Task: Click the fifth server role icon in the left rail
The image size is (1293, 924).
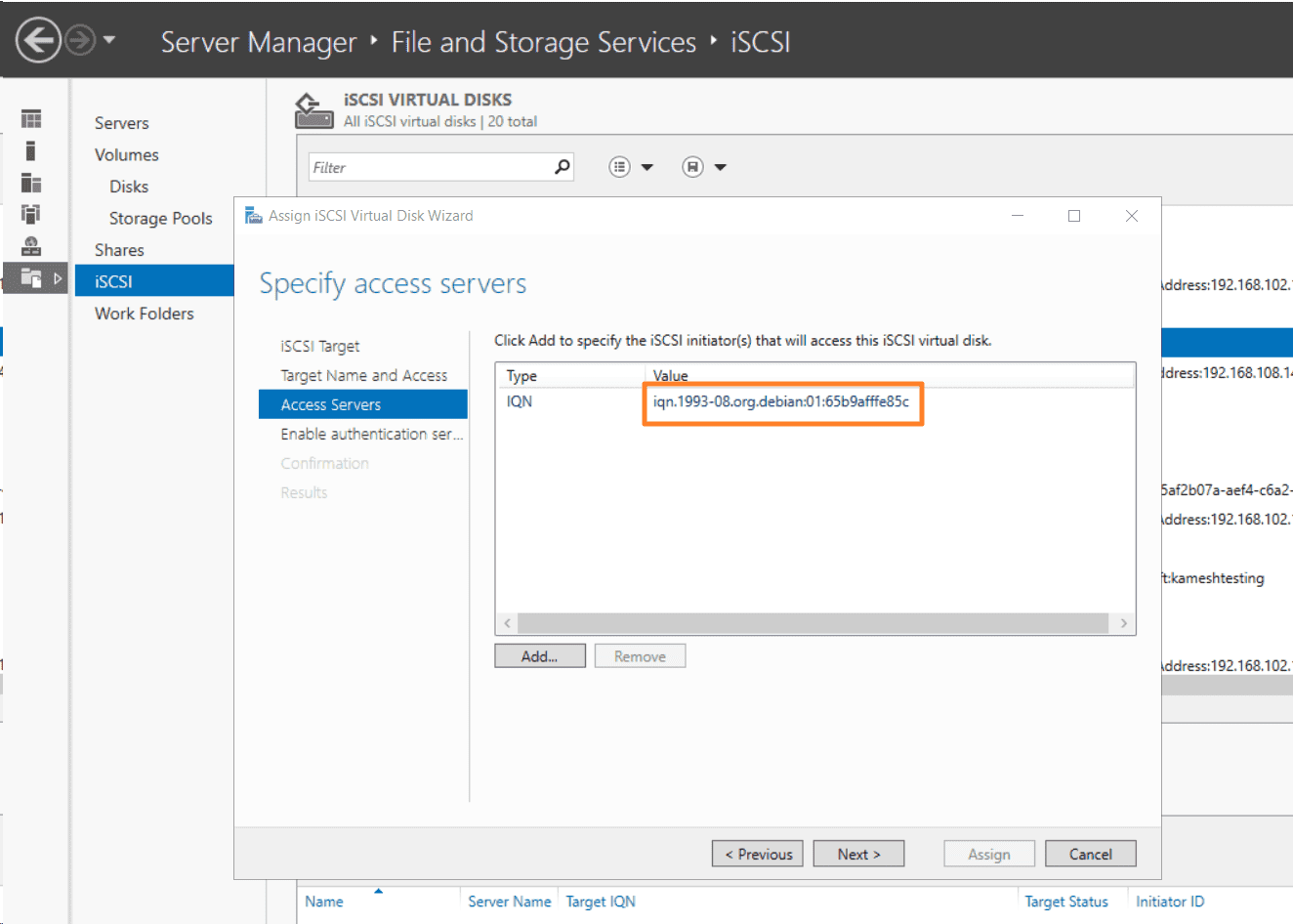Action: point(31,246)
